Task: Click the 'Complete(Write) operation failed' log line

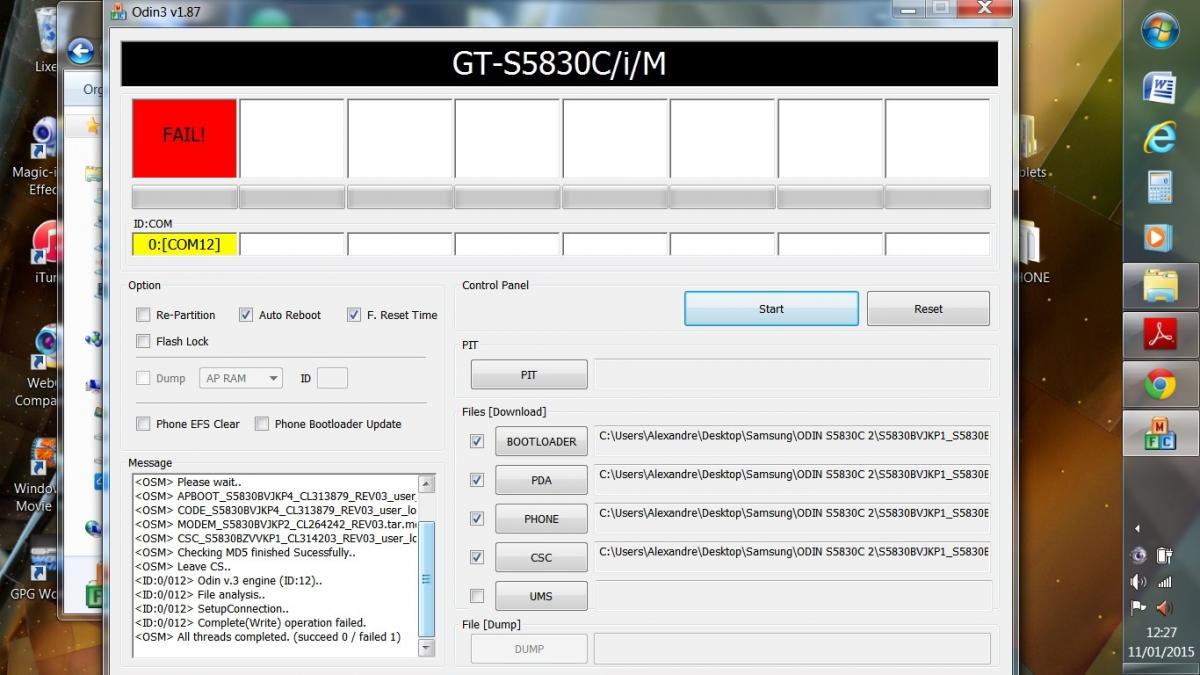Action: pyautogui.click(x=250, y=622)
